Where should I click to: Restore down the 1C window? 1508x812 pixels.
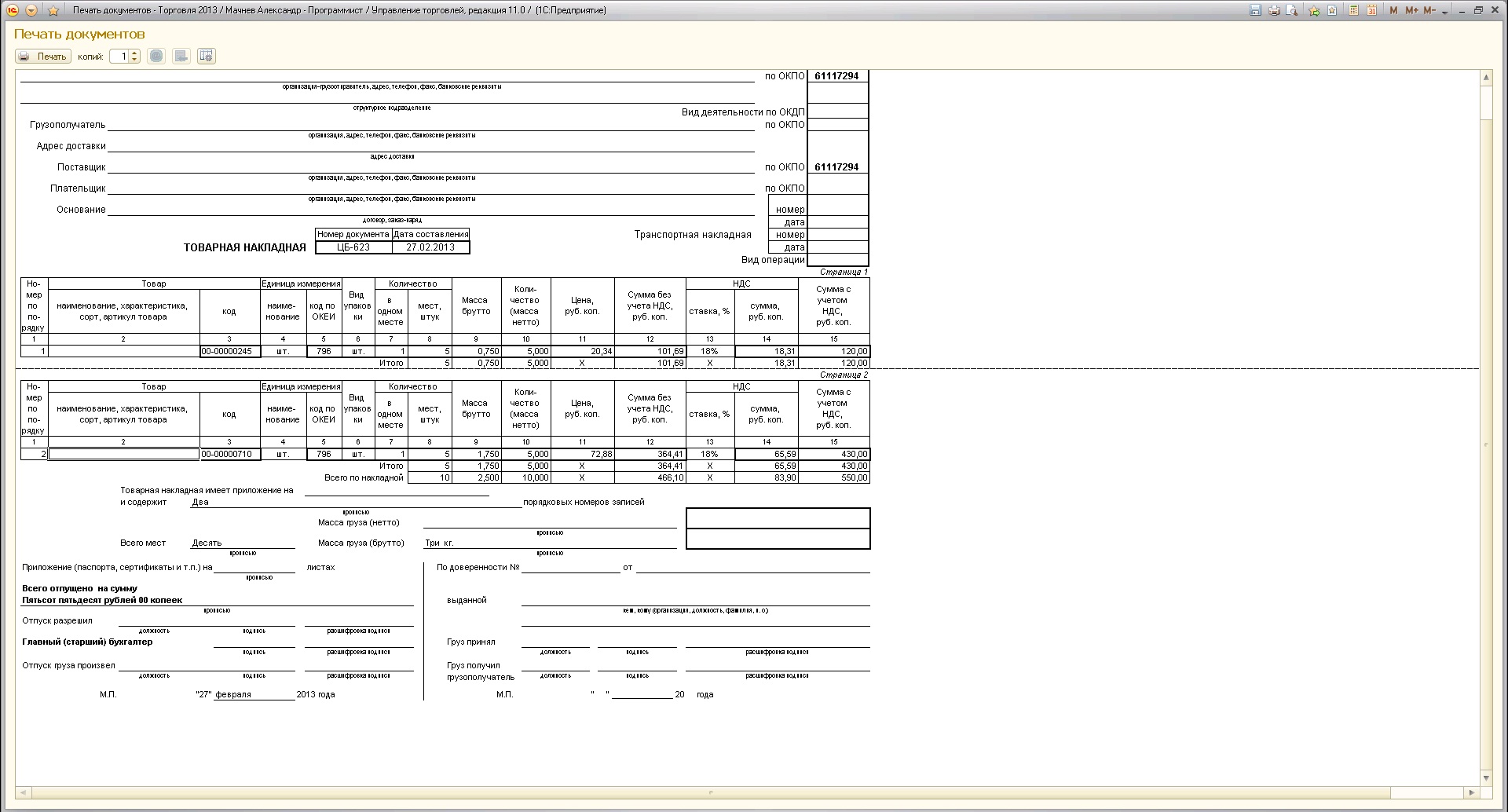pyautogui.click(x=1478, y=10)
